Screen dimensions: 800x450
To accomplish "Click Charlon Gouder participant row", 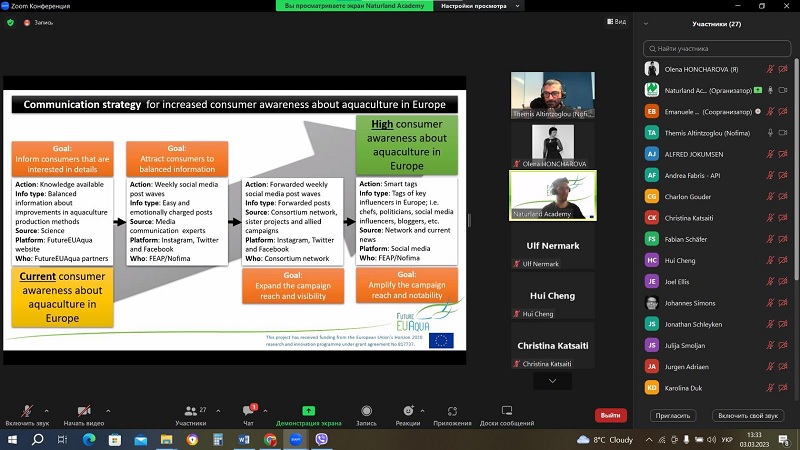I will coord(716,196).
